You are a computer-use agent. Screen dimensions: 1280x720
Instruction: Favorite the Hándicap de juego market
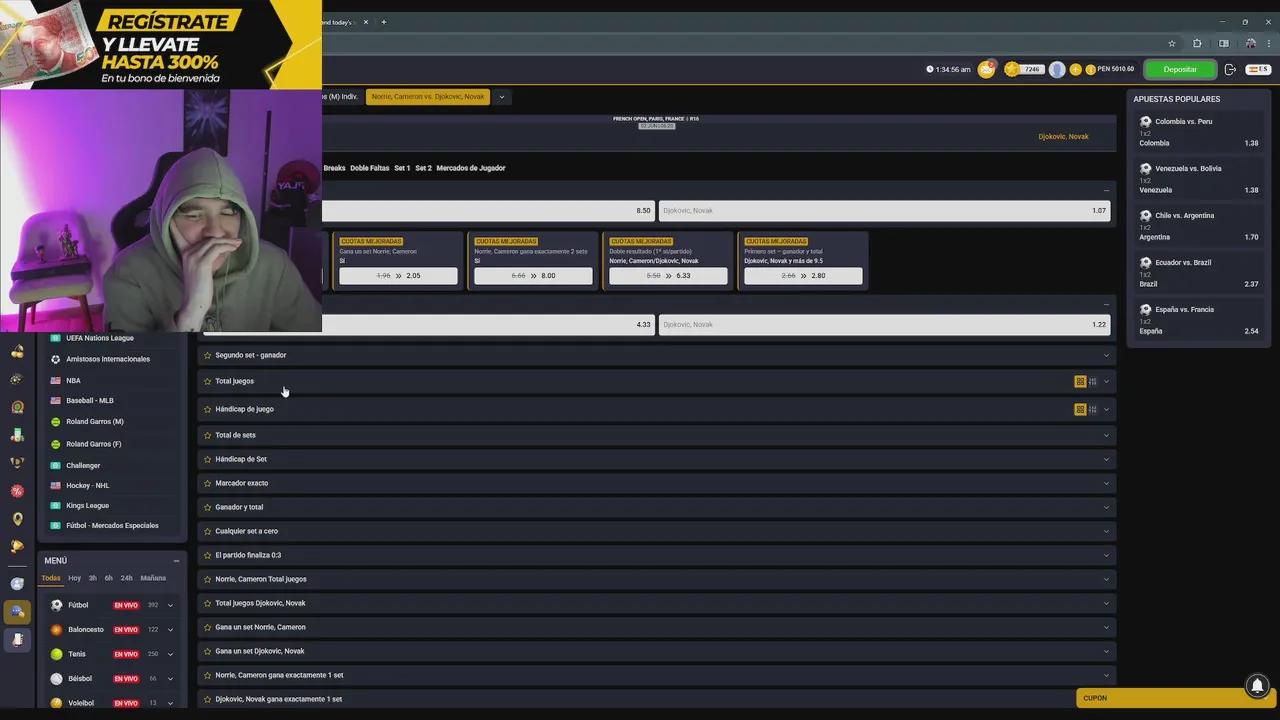click(207, 409)
